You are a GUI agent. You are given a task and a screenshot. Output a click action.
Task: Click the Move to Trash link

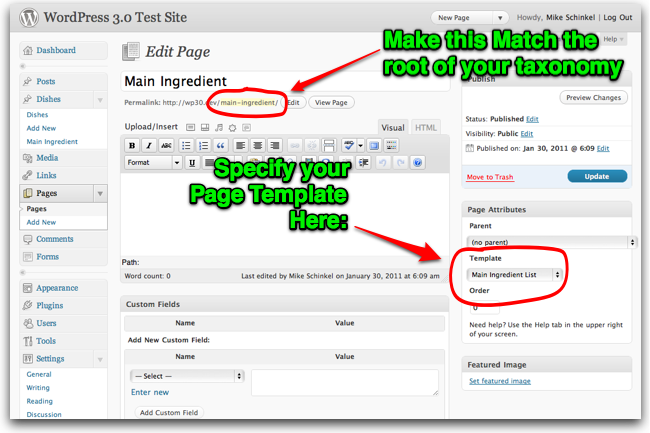pos(490,177)
